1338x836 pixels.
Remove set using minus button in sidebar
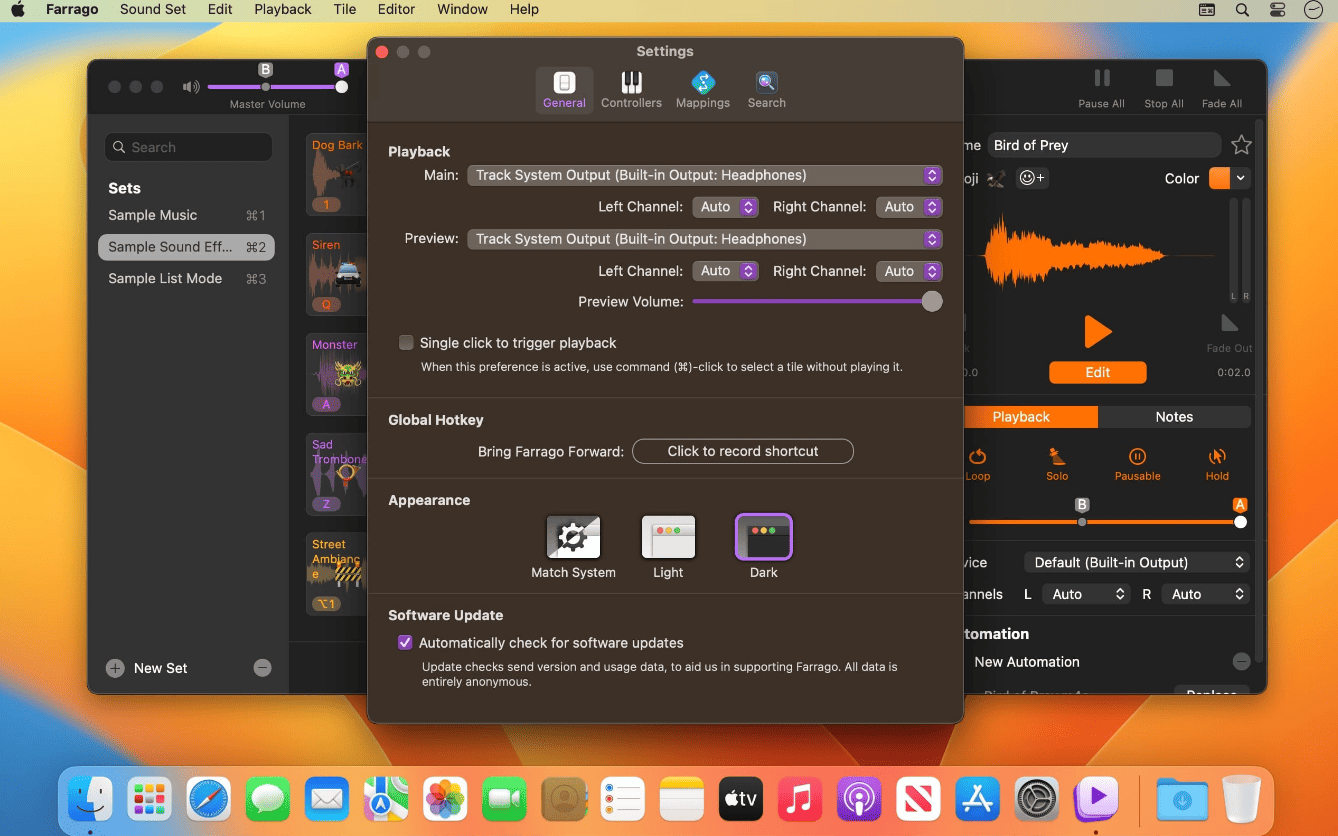pos(262,668)
